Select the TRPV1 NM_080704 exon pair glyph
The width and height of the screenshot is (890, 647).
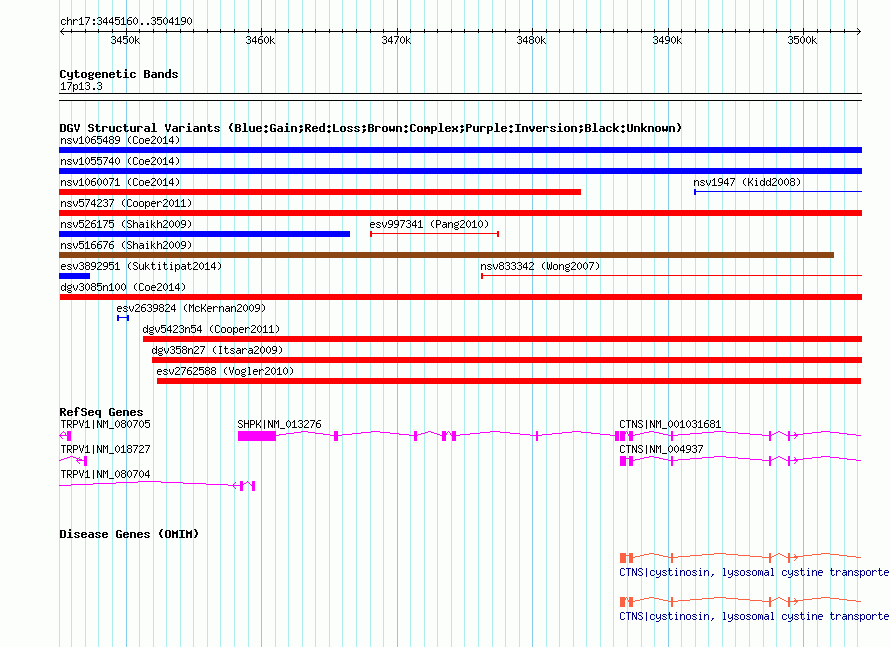click(x=245, y=486)
